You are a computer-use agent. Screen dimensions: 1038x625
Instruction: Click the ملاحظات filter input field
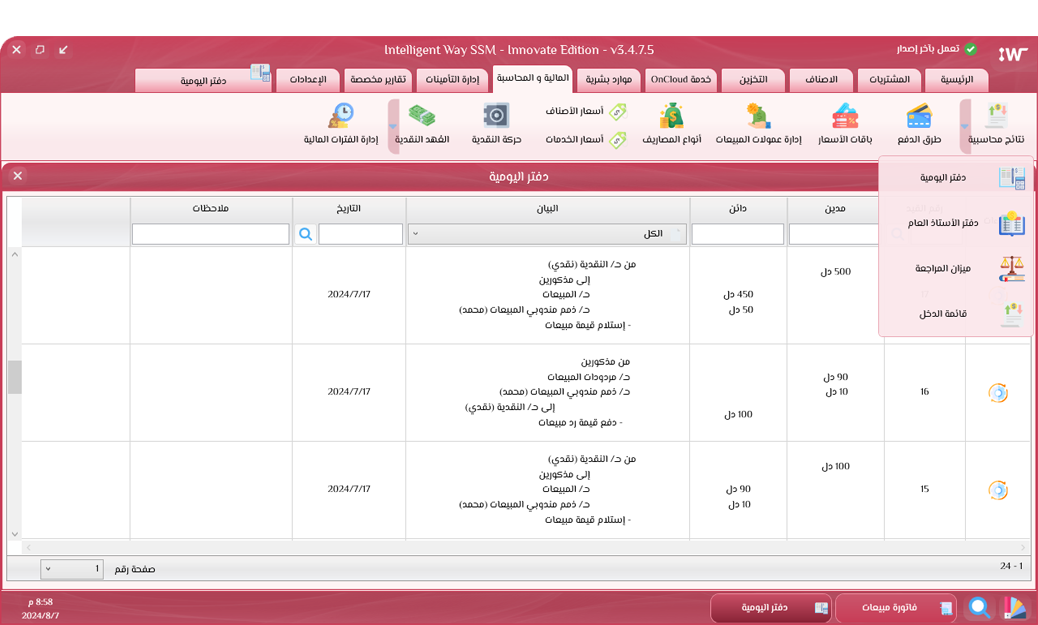coord(211,234)
